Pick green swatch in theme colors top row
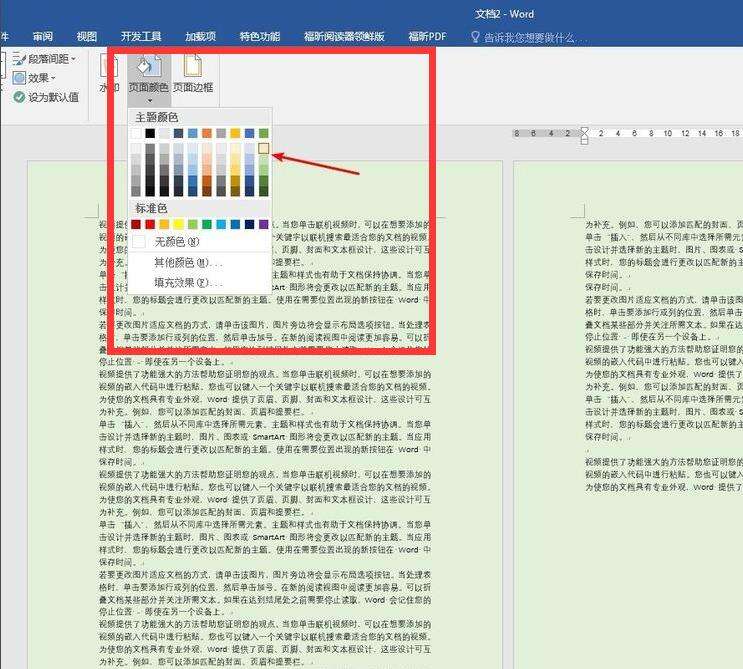743x669 pixels. point(264,134)
